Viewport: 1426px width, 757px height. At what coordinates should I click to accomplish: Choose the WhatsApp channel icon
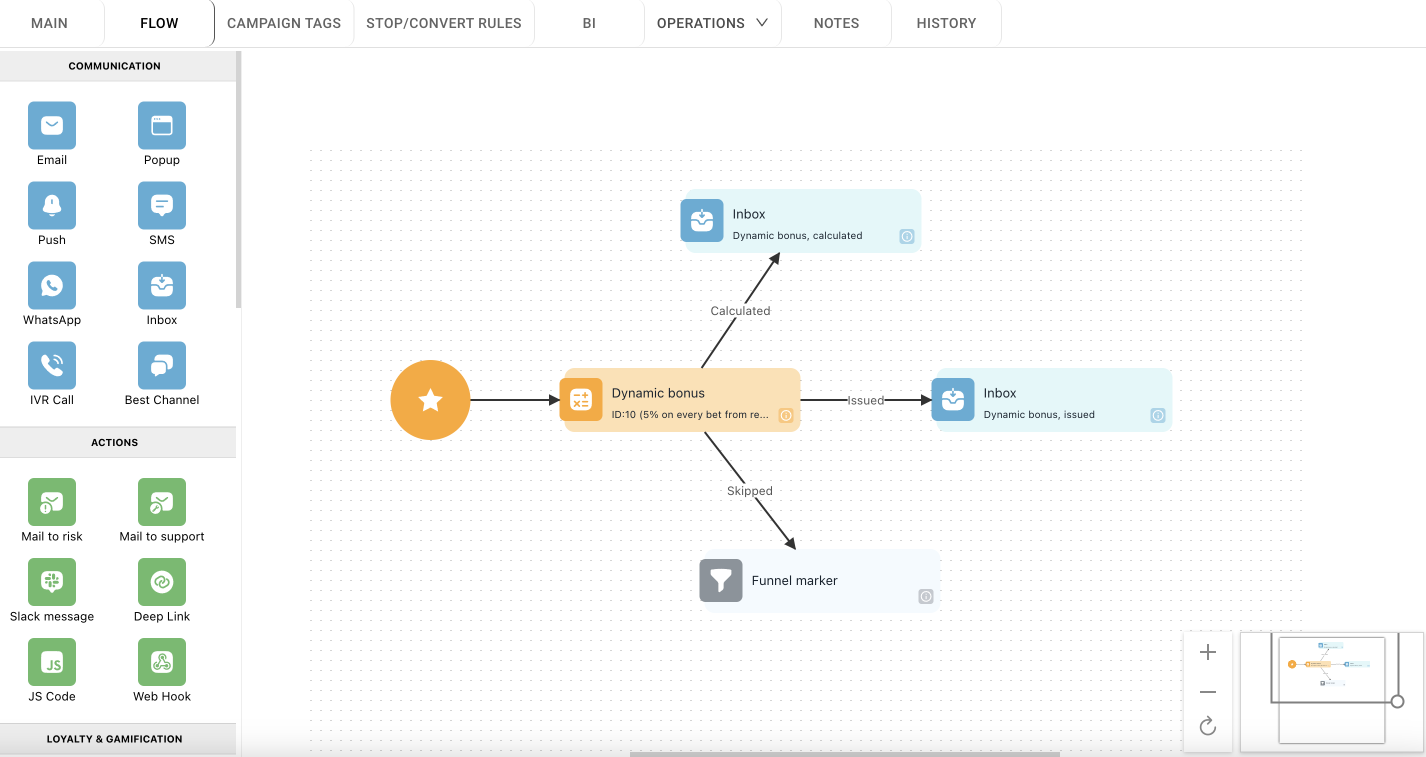pos(52,286)
